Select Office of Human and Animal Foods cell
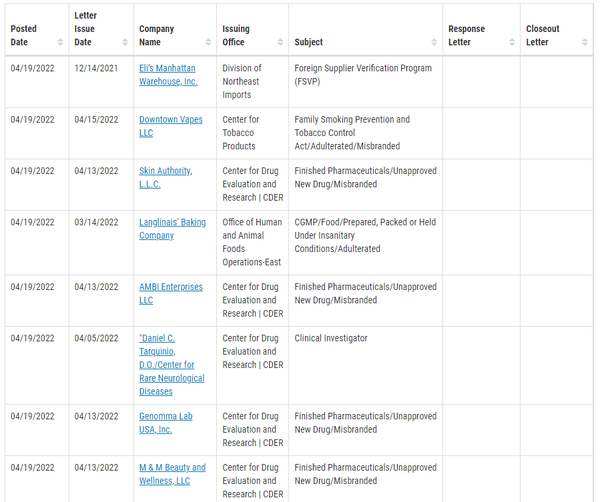600x502 pixels. click(x=252, y=242)
